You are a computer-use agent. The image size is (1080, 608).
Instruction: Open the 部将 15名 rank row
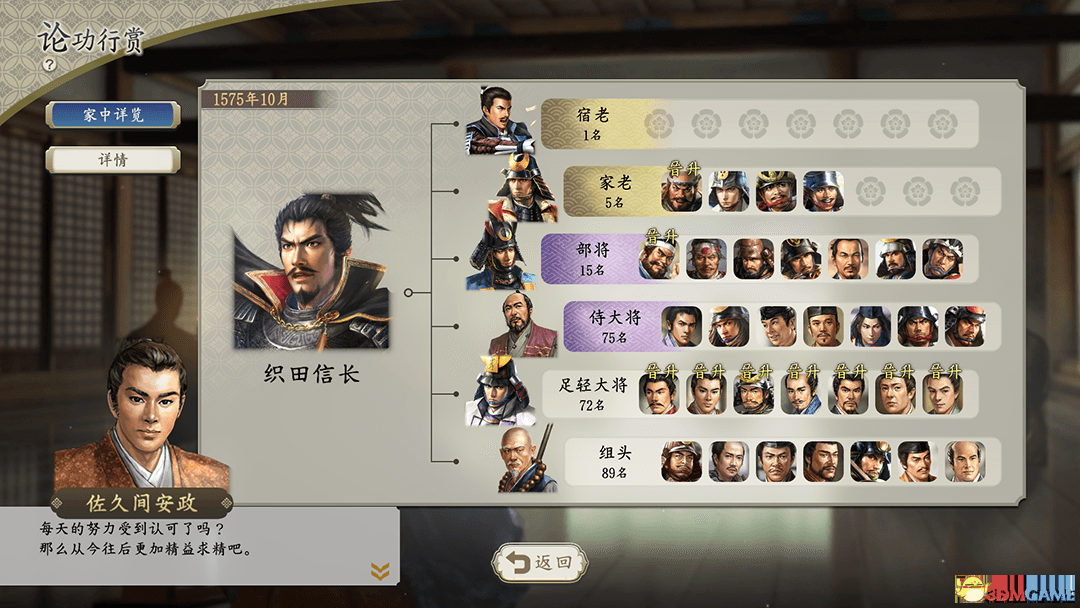point(760,259)
